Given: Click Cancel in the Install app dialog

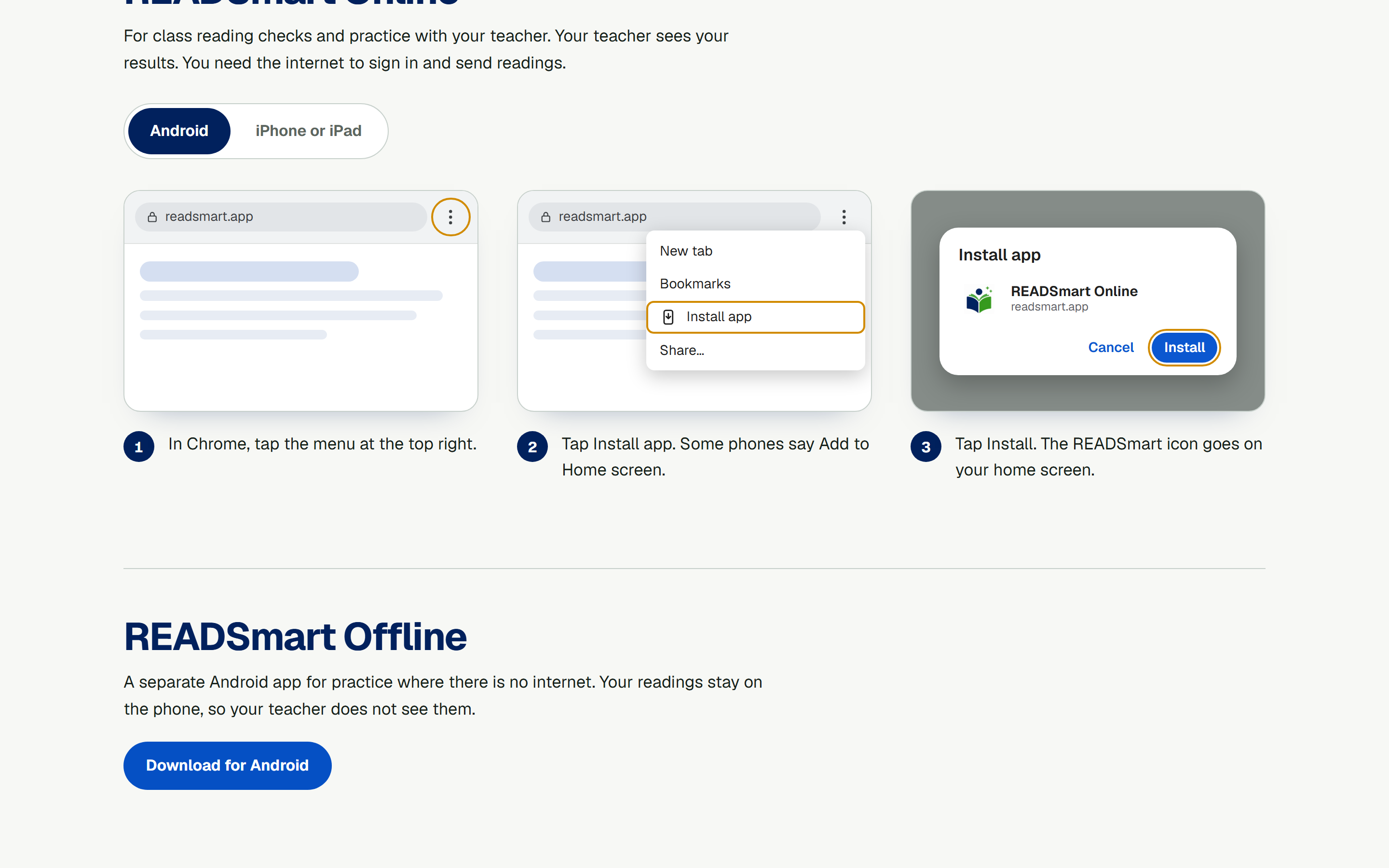Looking at the screenshot, I should pyautogui.click(x=1111, y=347).
